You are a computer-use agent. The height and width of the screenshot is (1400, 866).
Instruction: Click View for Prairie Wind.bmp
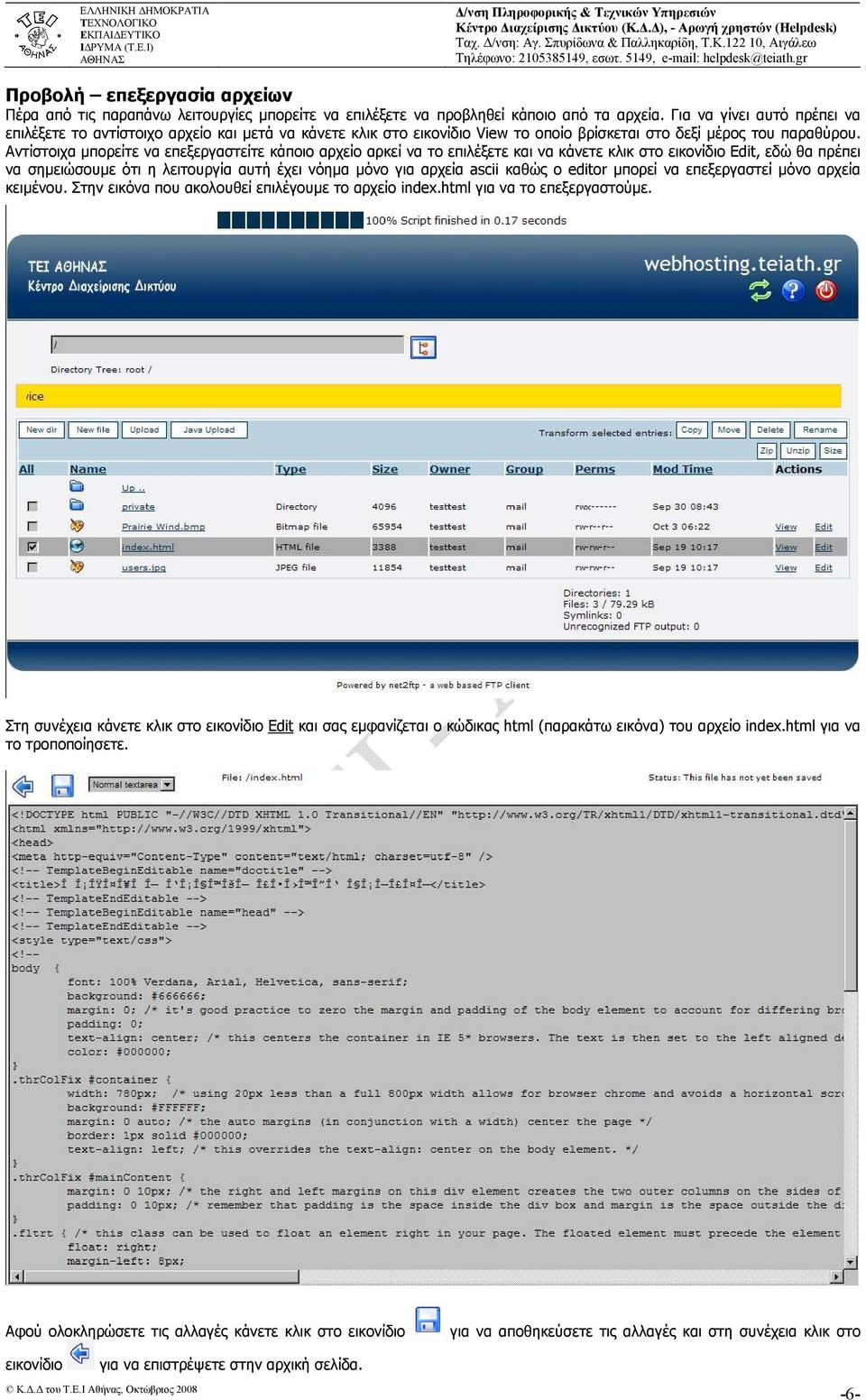pos(786,527)
